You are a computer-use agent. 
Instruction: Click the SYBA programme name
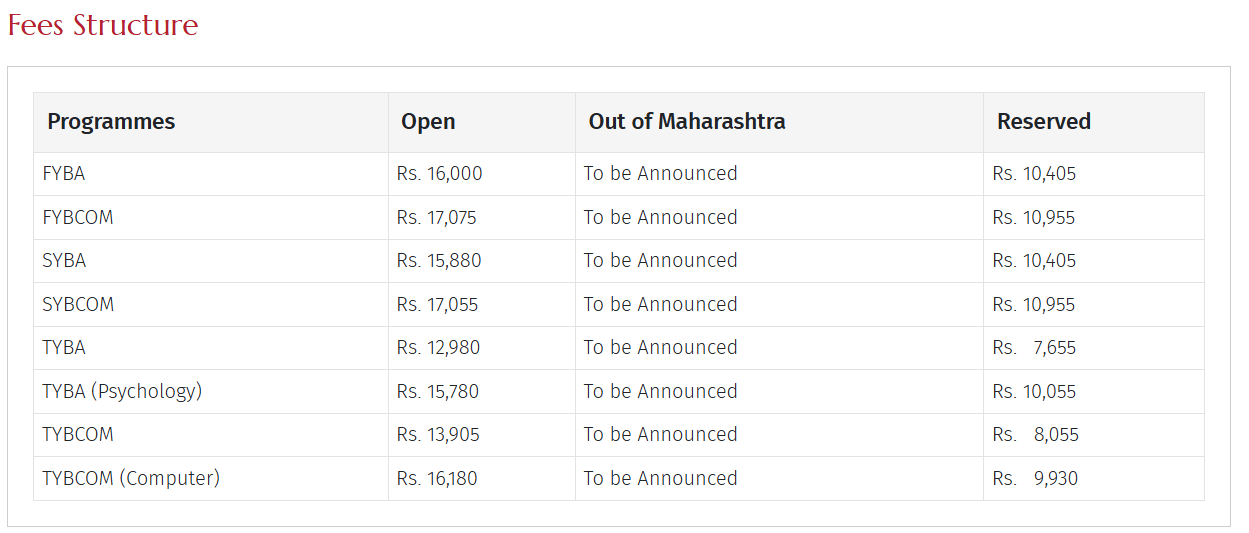(x=64, y=261)
